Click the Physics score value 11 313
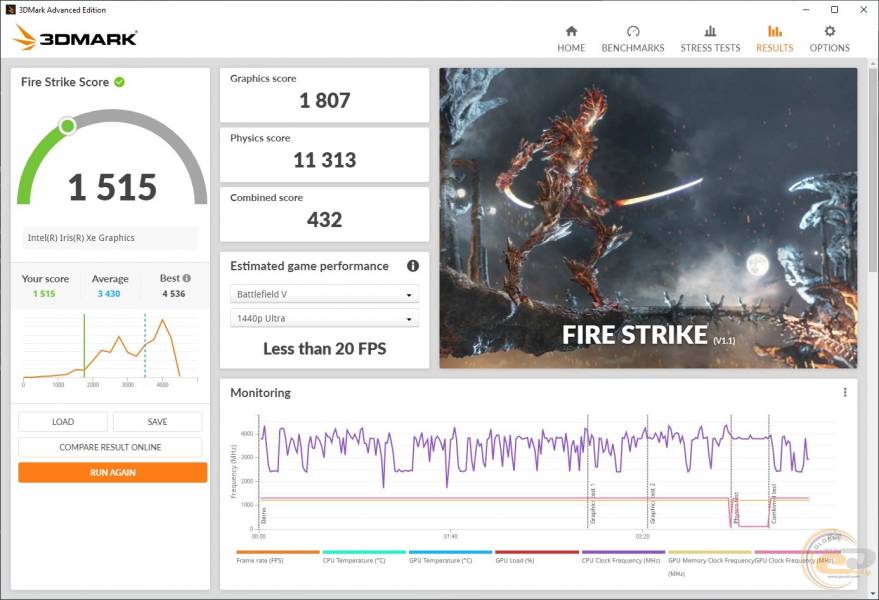The image size is (879, 600). [x=325, y=160]
